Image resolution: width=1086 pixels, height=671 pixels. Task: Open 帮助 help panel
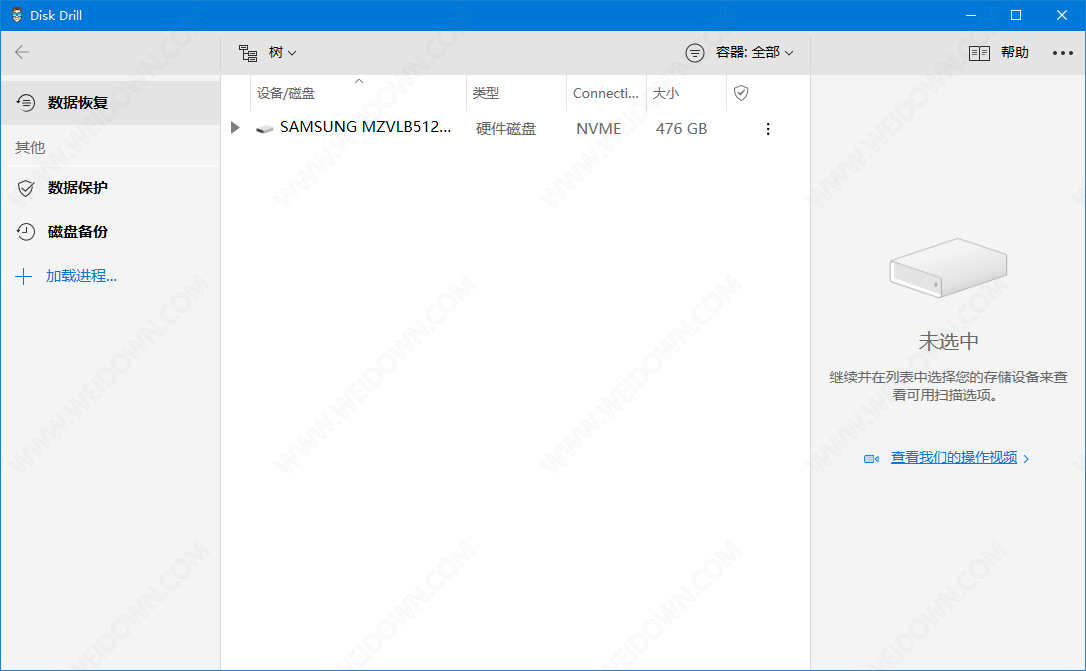(1014, 53)
